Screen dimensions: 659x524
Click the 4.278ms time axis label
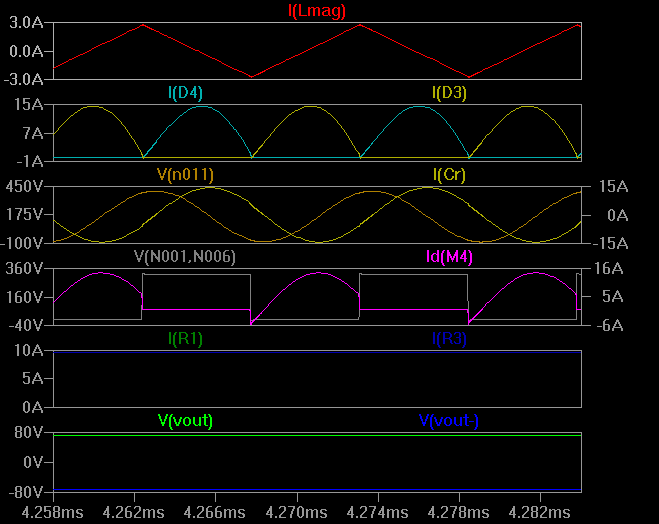pyautogui.click(x=459, y=513)
